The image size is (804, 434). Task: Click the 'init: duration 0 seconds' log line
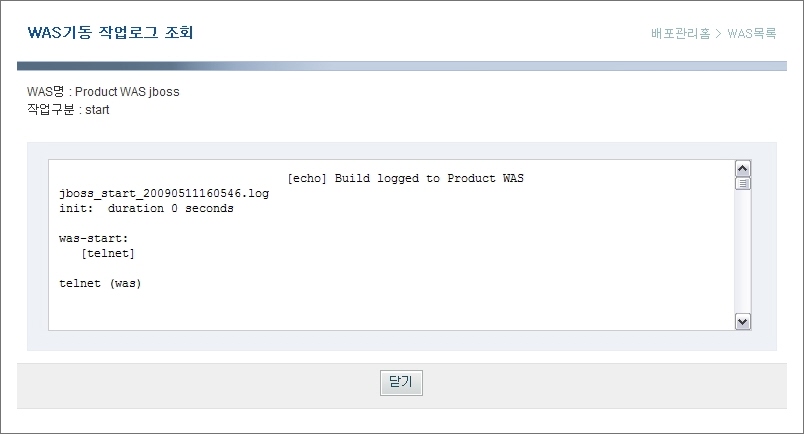click(146, 209)
